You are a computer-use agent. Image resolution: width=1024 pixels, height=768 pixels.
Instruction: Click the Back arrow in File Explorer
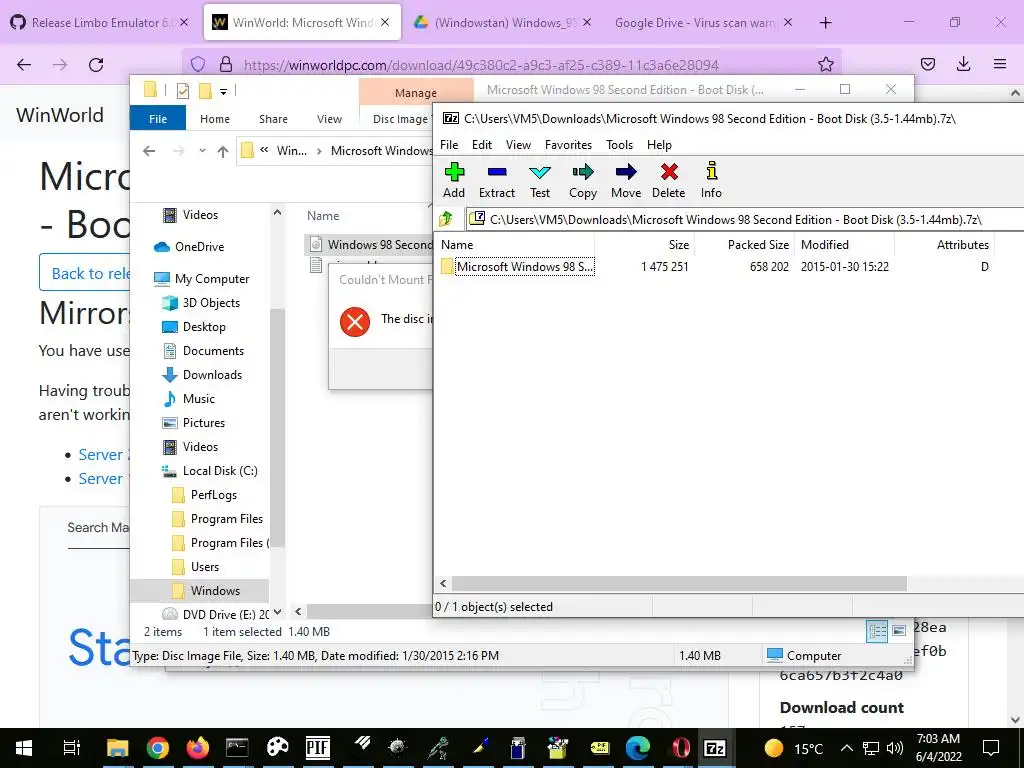(x=150, y=151)
